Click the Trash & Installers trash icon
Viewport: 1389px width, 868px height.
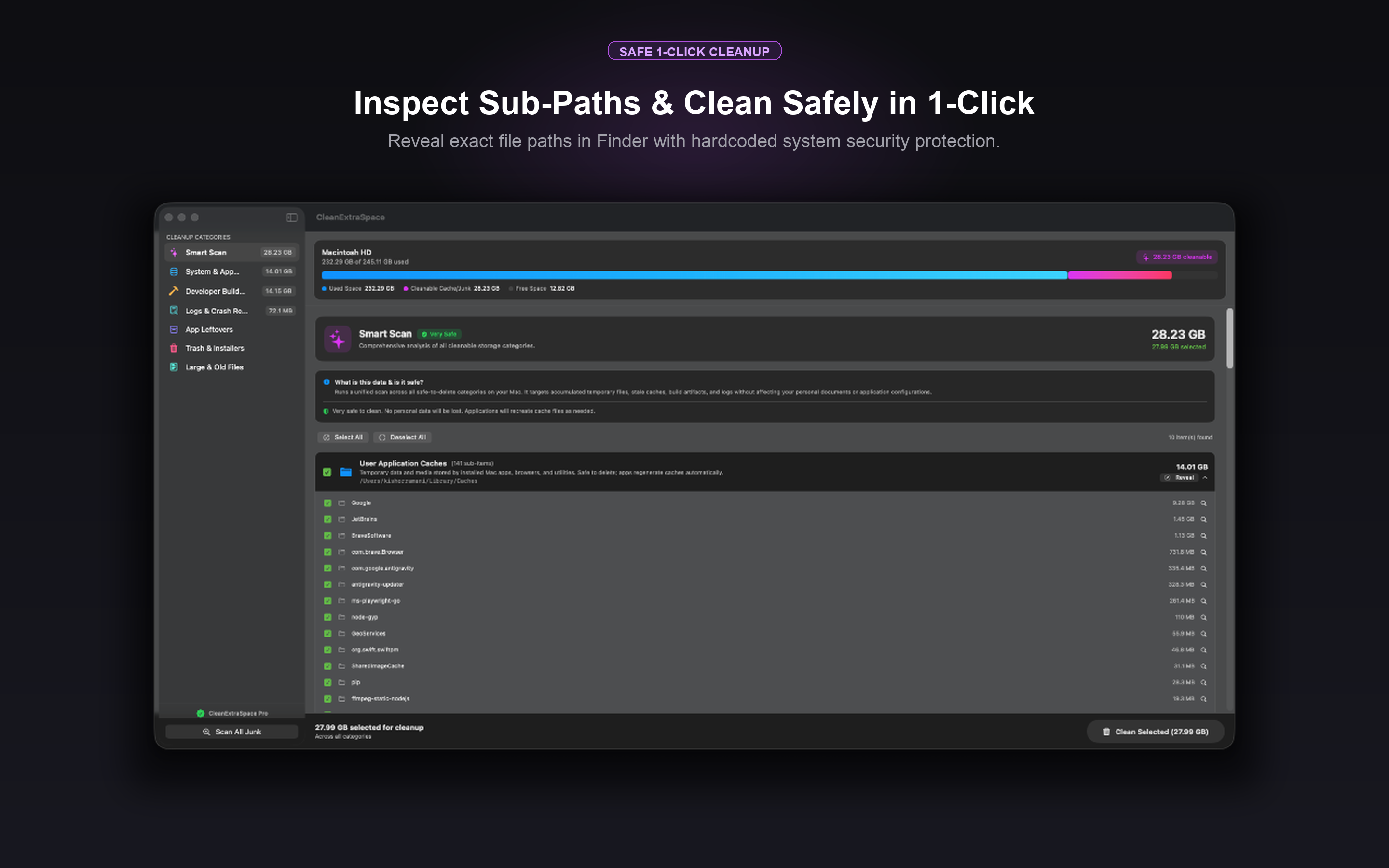click(x=174, y=348)
